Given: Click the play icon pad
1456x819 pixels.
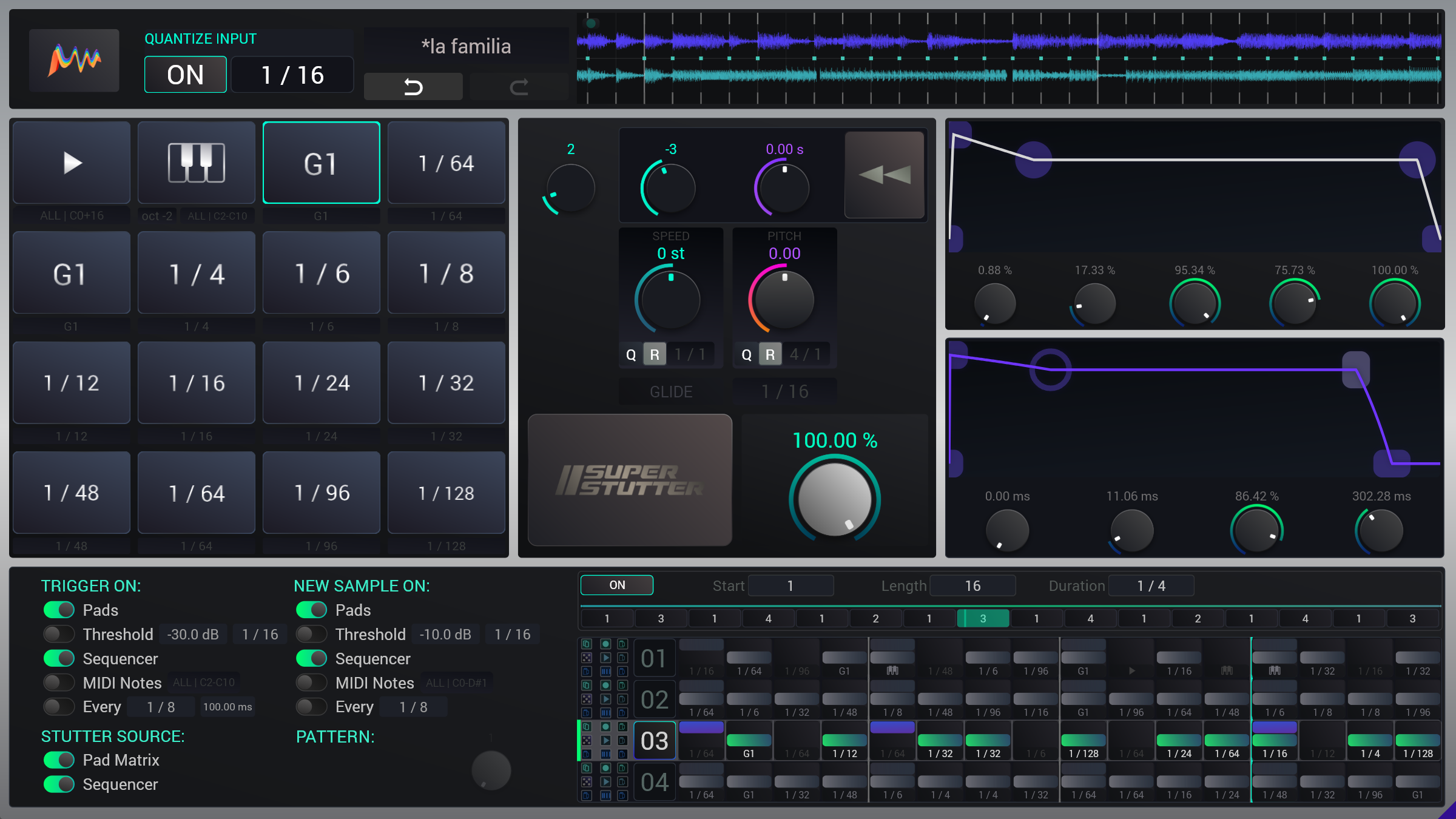Looking at the screenshot, I should (72, 163).
